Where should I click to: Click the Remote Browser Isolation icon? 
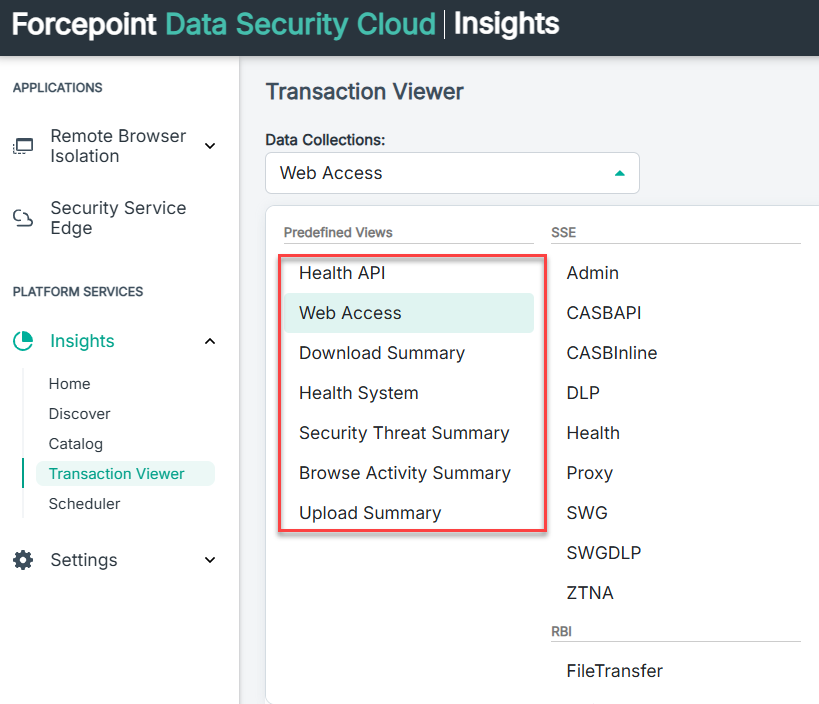[x=22, y=146]
